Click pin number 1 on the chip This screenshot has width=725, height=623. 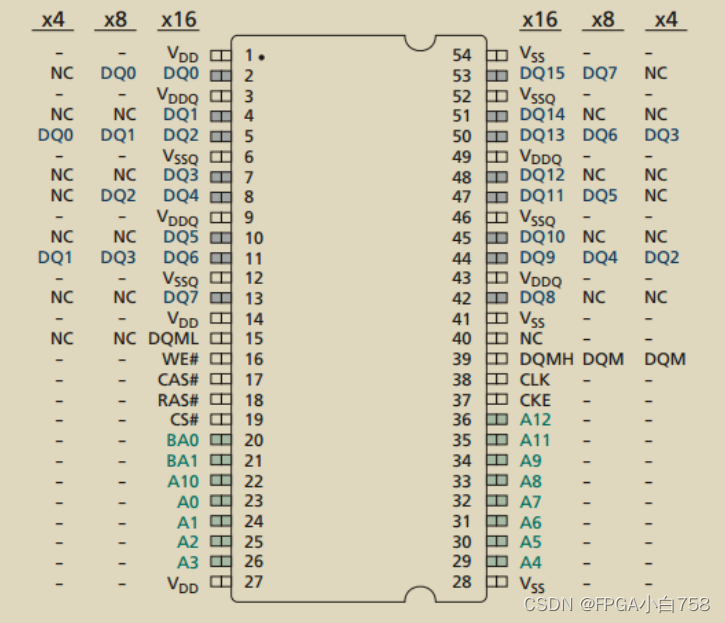click(x=249, y=56)
